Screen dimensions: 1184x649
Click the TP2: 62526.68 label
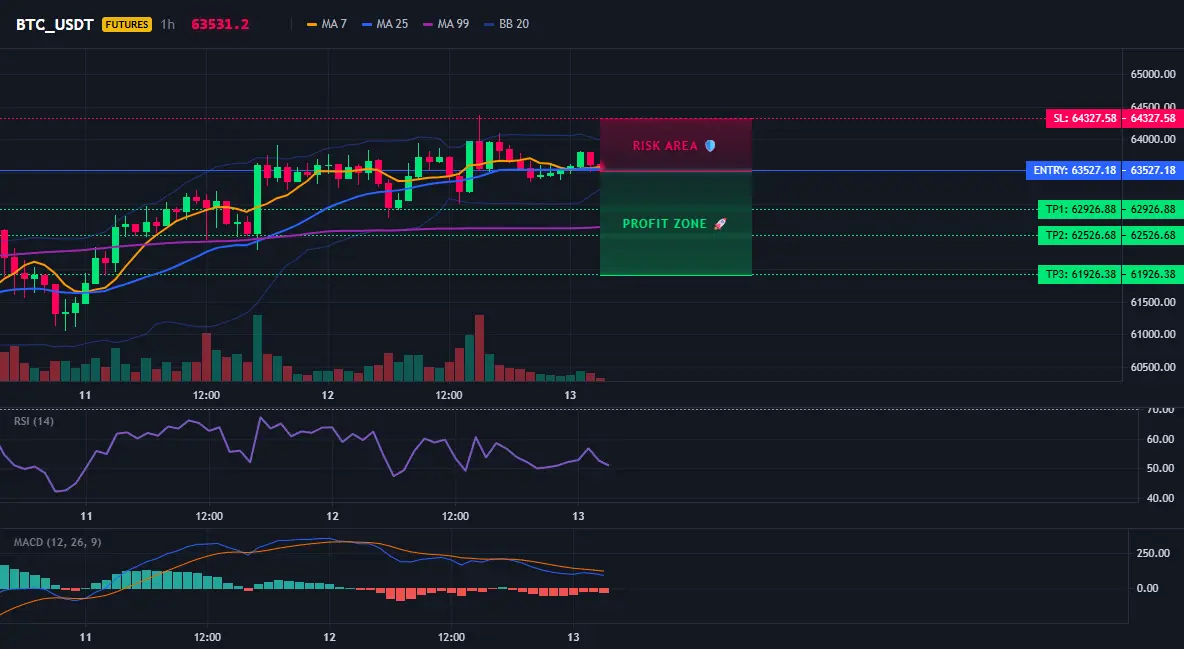click(1080, 236)
